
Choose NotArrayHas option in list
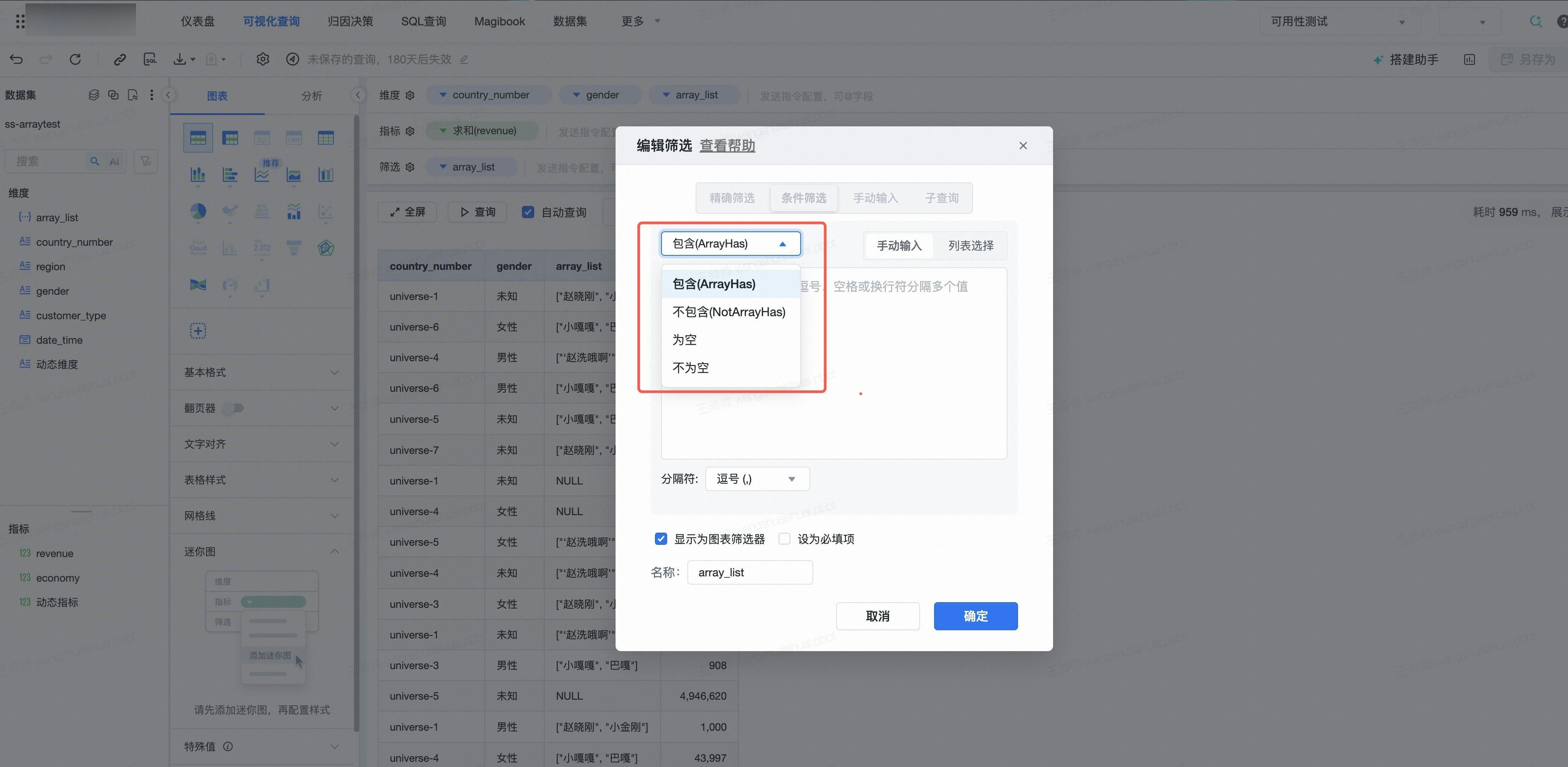pos(731,312)
